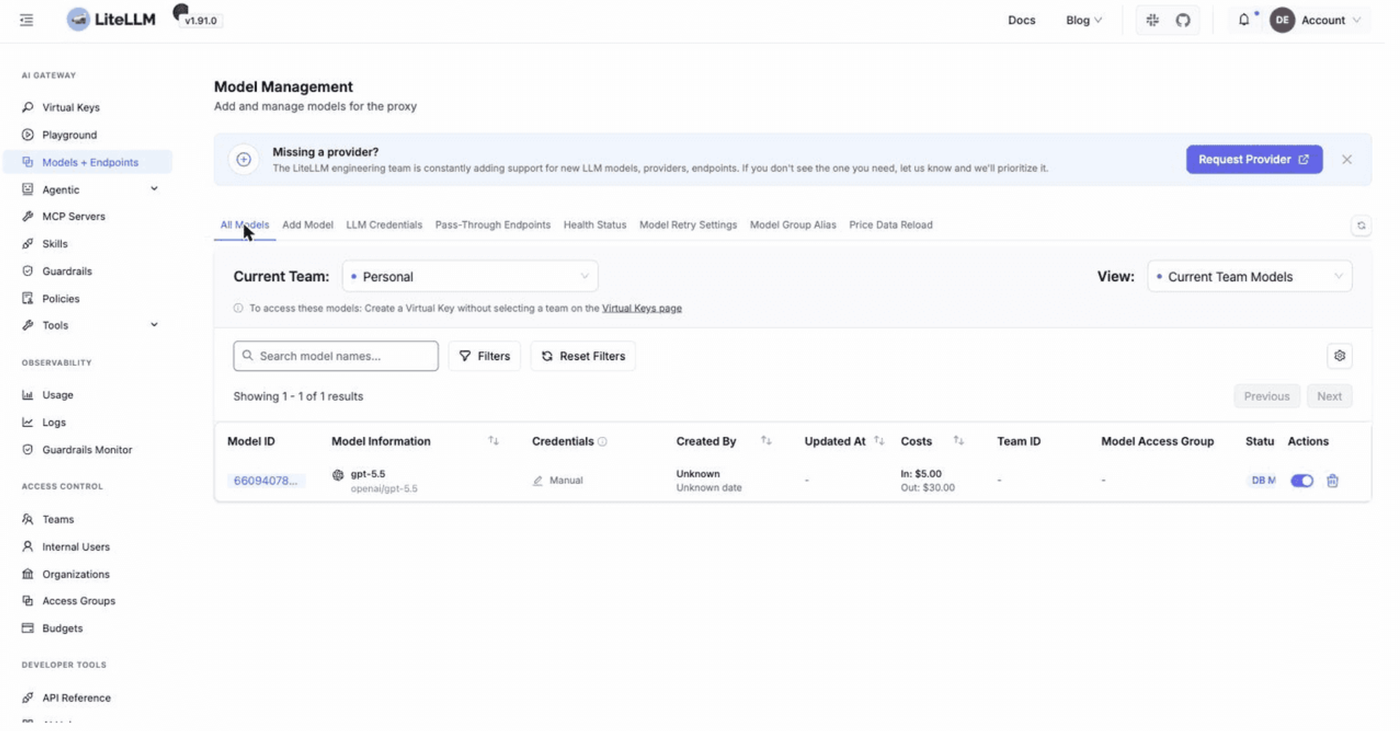Click the Previous page button
This screenshot has width=1400, height=731.
pyautogui.click(x=1267, y=397)
